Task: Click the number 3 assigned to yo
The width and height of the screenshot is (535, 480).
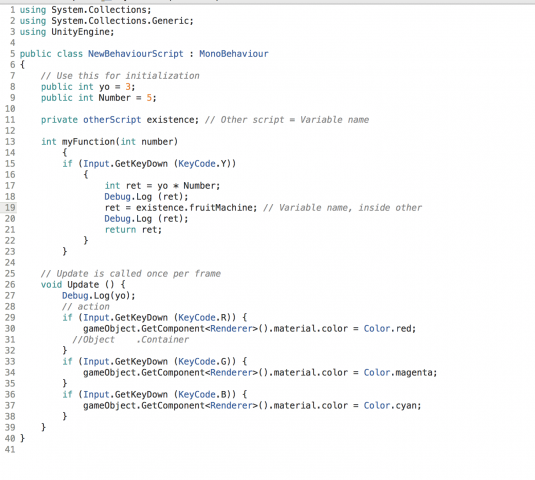Action: [128, 87]
